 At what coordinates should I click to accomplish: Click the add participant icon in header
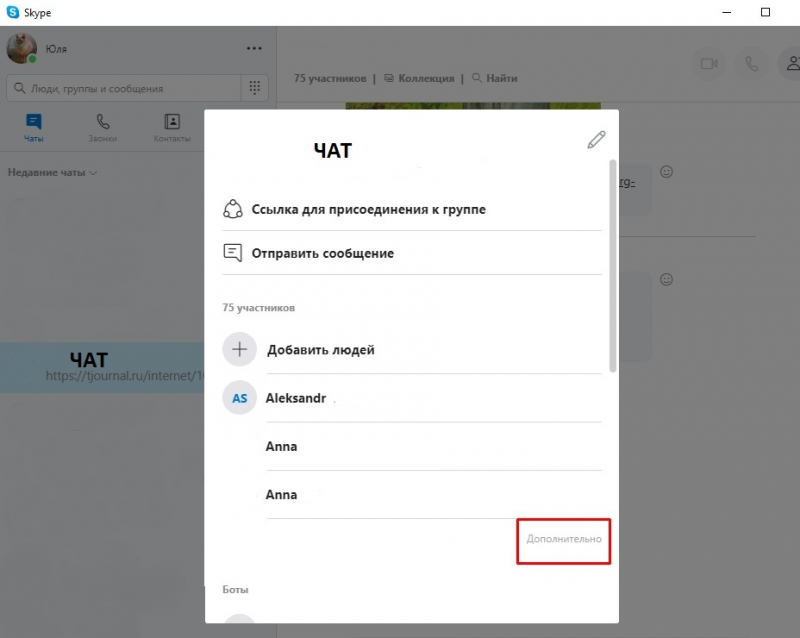pyautogui.click(x=792, y=64)
